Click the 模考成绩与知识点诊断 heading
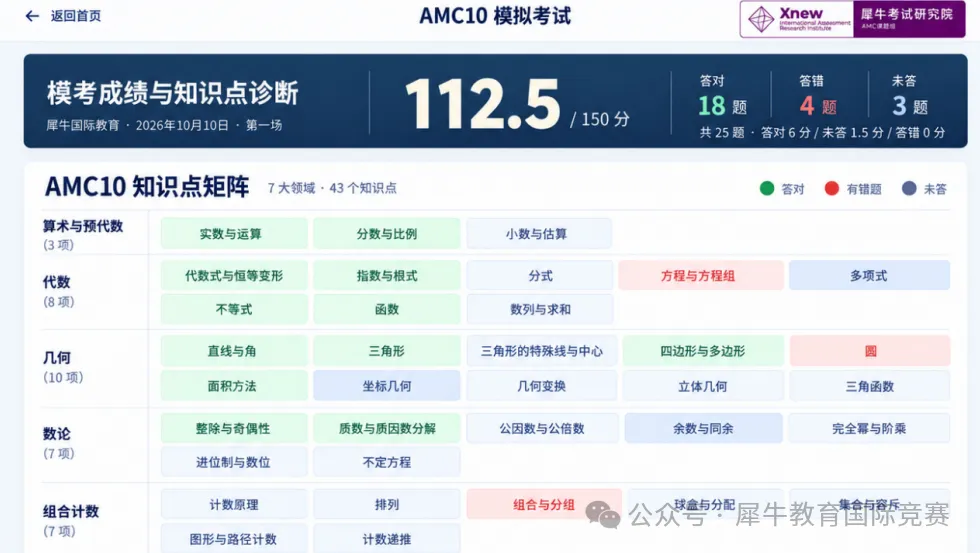This screenshot has height=553, width=980. pos(172,93)
